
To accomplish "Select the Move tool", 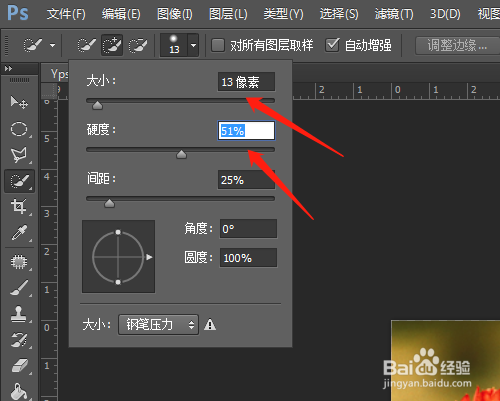I will pos(19,102).
